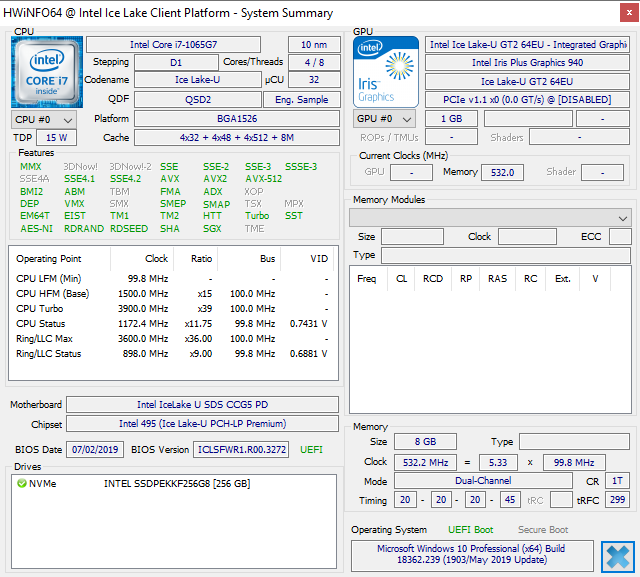The height and width of the screenshot is (577, 640).
Task: Click the memory multiplier 5.33 field
Action: 498,463
